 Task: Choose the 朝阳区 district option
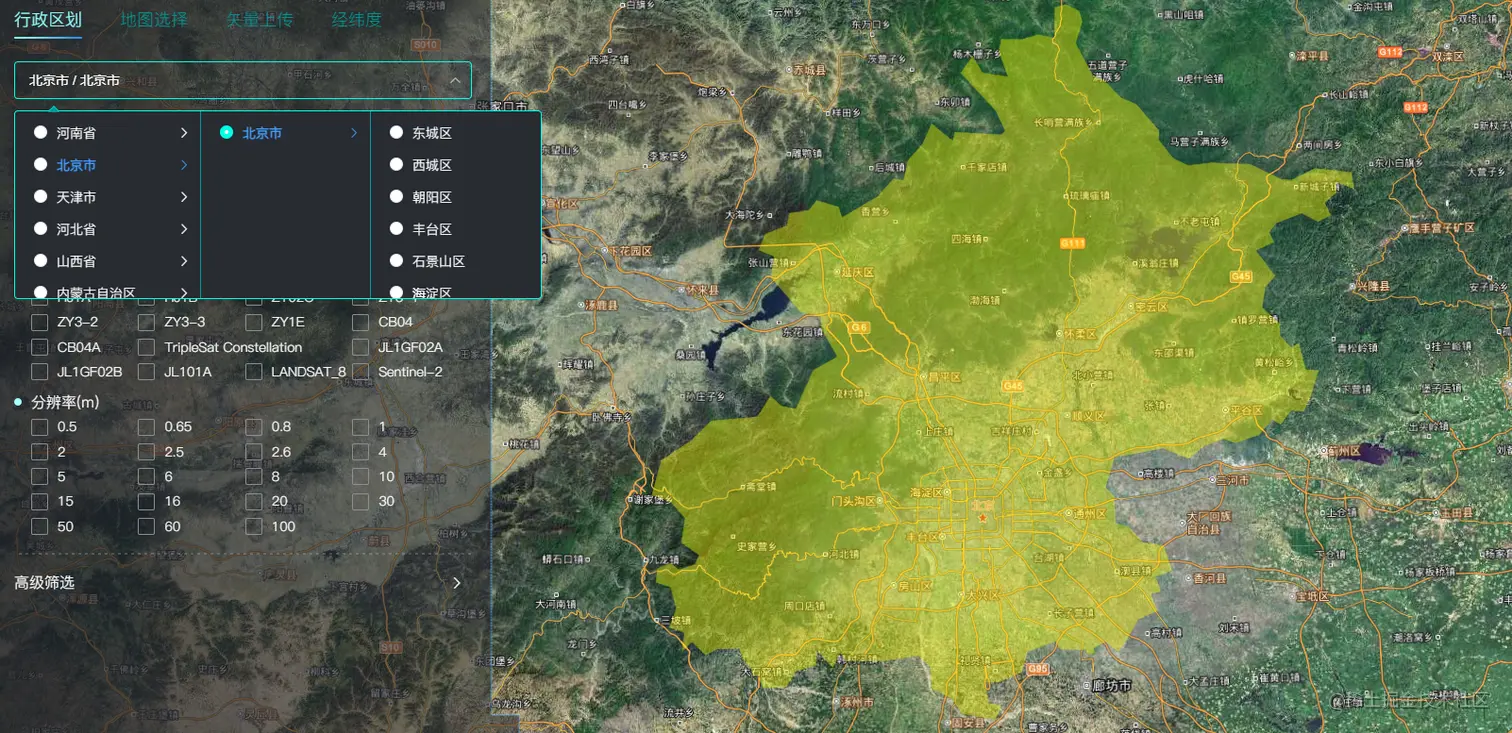tap(397, 197)
